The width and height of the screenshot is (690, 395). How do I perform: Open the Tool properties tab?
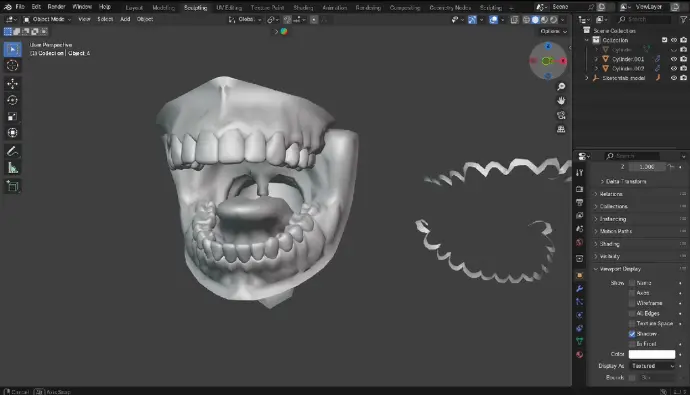point(580,173)
